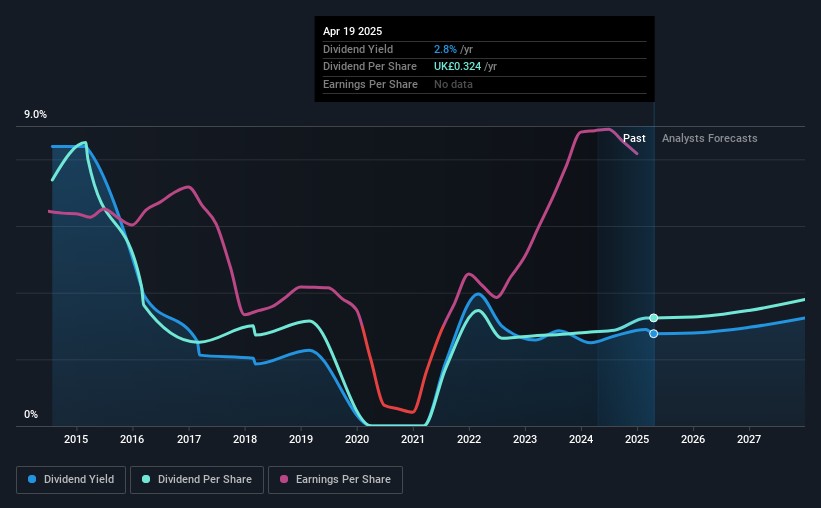The width and height of the screenshot is (821, 508).
Task: Select the 2027 forecast year label
Action: [750, 439]
